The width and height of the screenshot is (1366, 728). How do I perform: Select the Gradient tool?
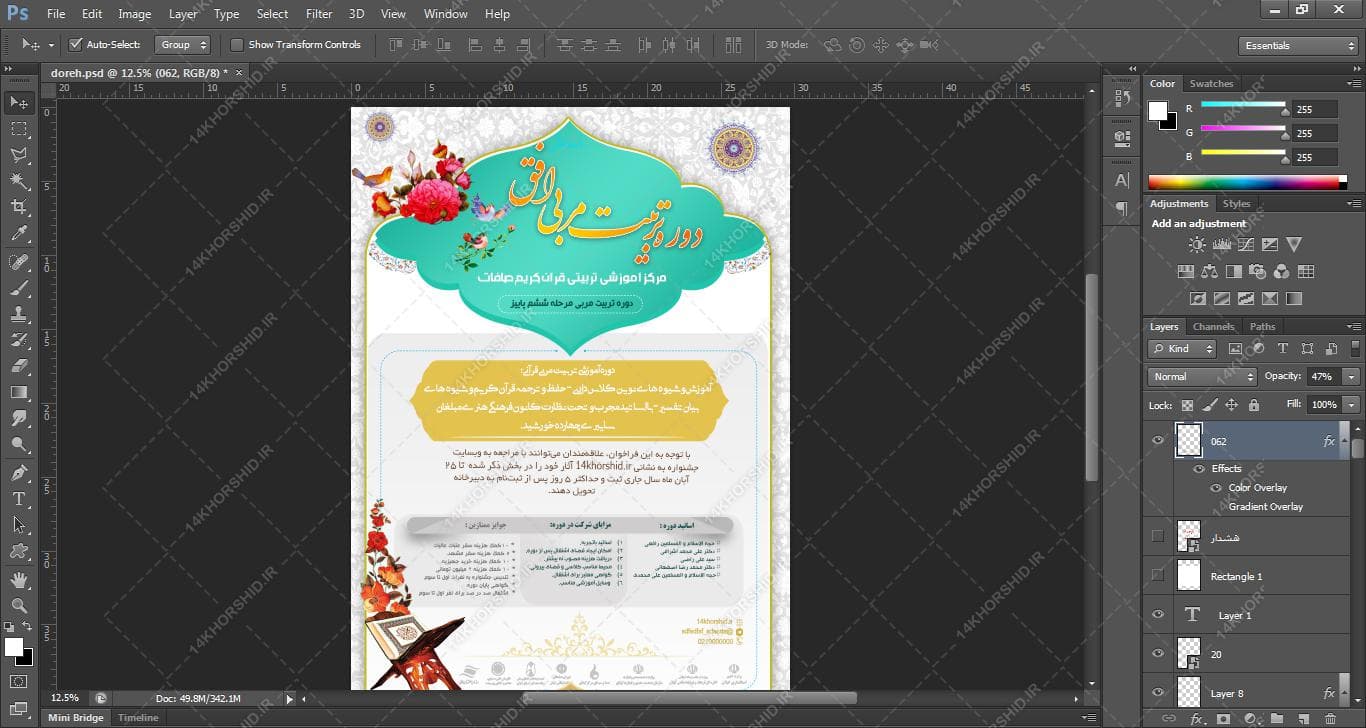point(19,392)
